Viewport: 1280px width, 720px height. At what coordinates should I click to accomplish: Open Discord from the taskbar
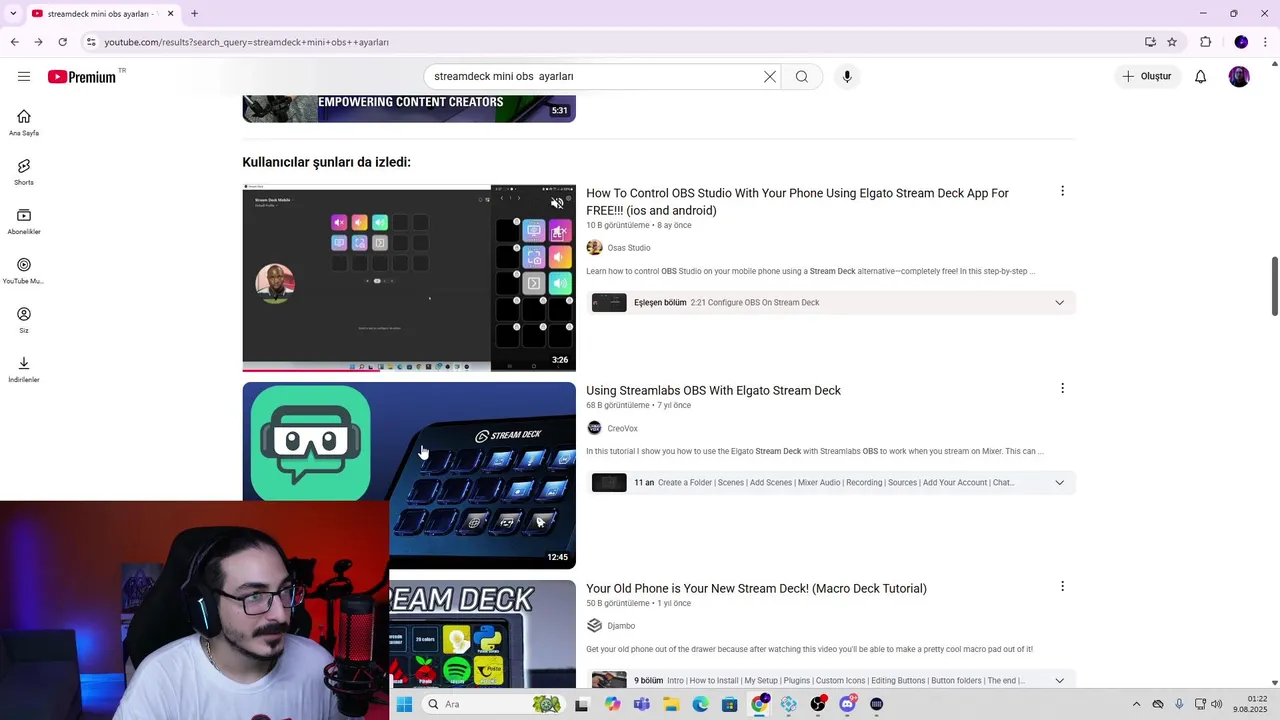[x=848, y=704]
